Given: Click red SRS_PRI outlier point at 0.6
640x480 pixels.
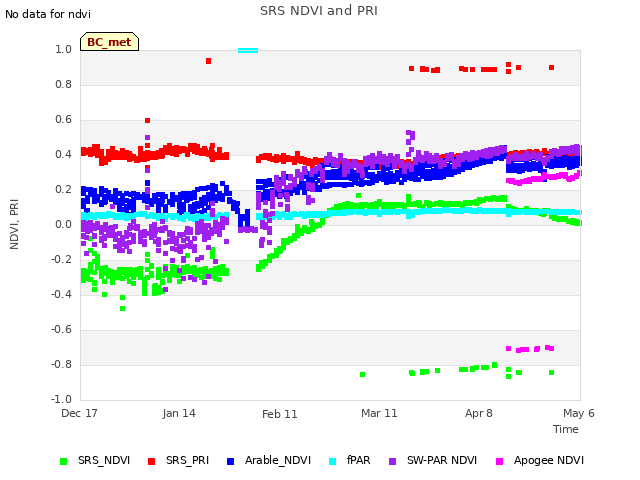Looking at the screenshot, I should (x=147, y=120).
